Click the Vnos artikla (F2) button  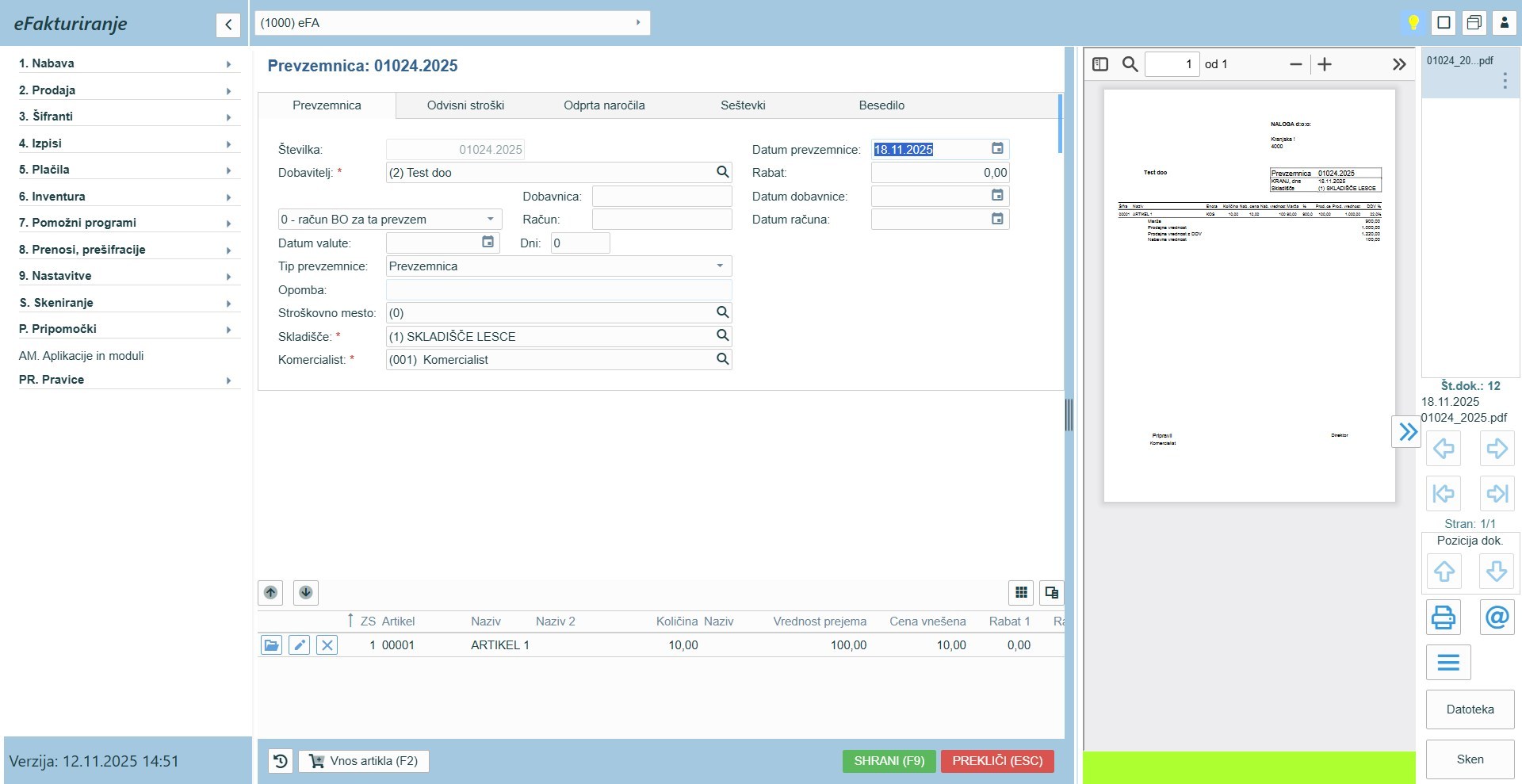click(x=364, y=761)
